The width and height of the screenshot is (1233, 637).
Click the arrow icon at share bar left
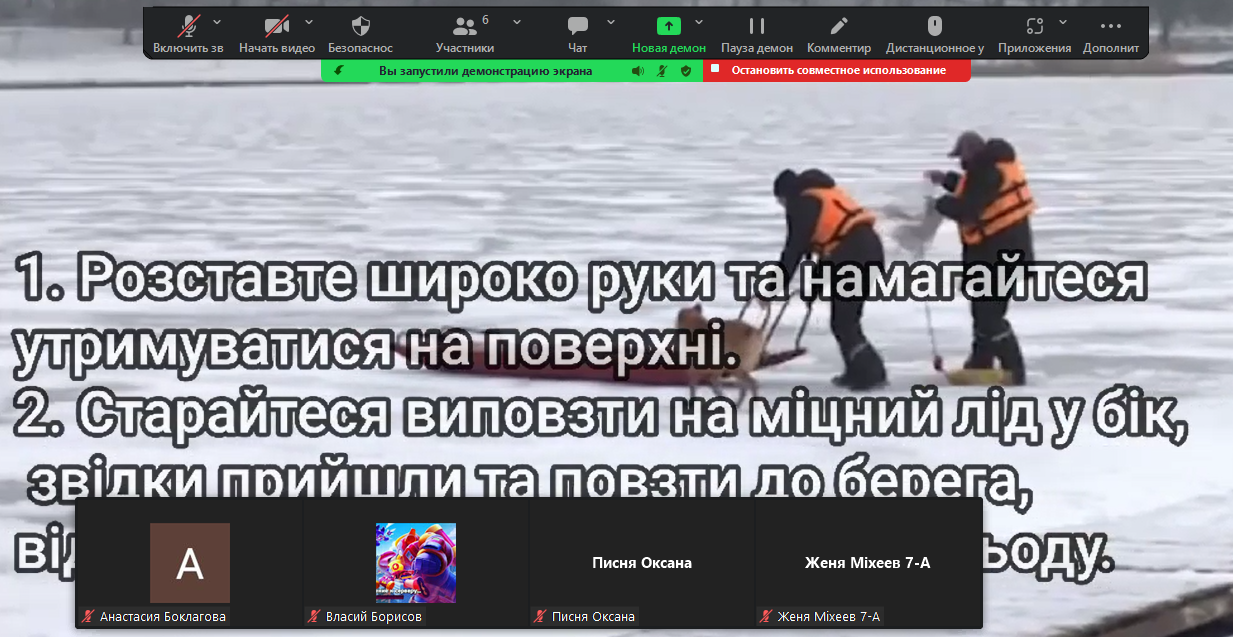click(x=339, y=71)
